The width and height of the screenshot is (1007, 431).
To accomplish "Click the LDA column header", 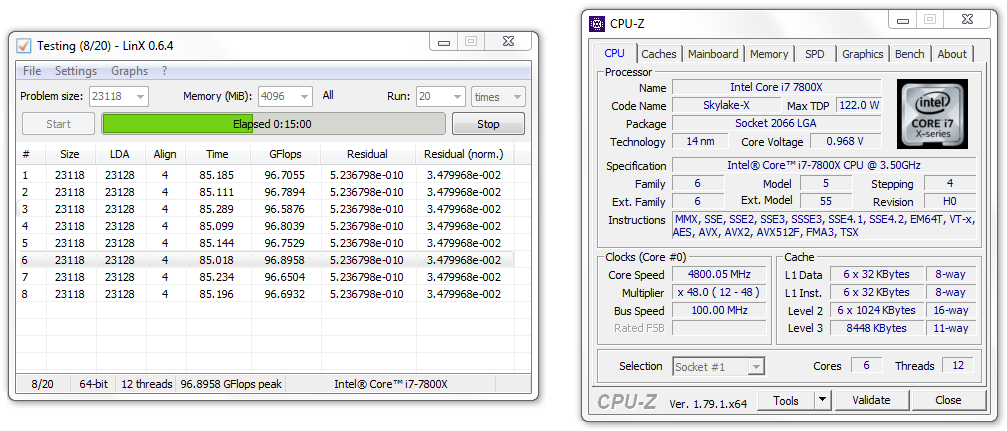I will pyautogui.click(x=119, y=154).
